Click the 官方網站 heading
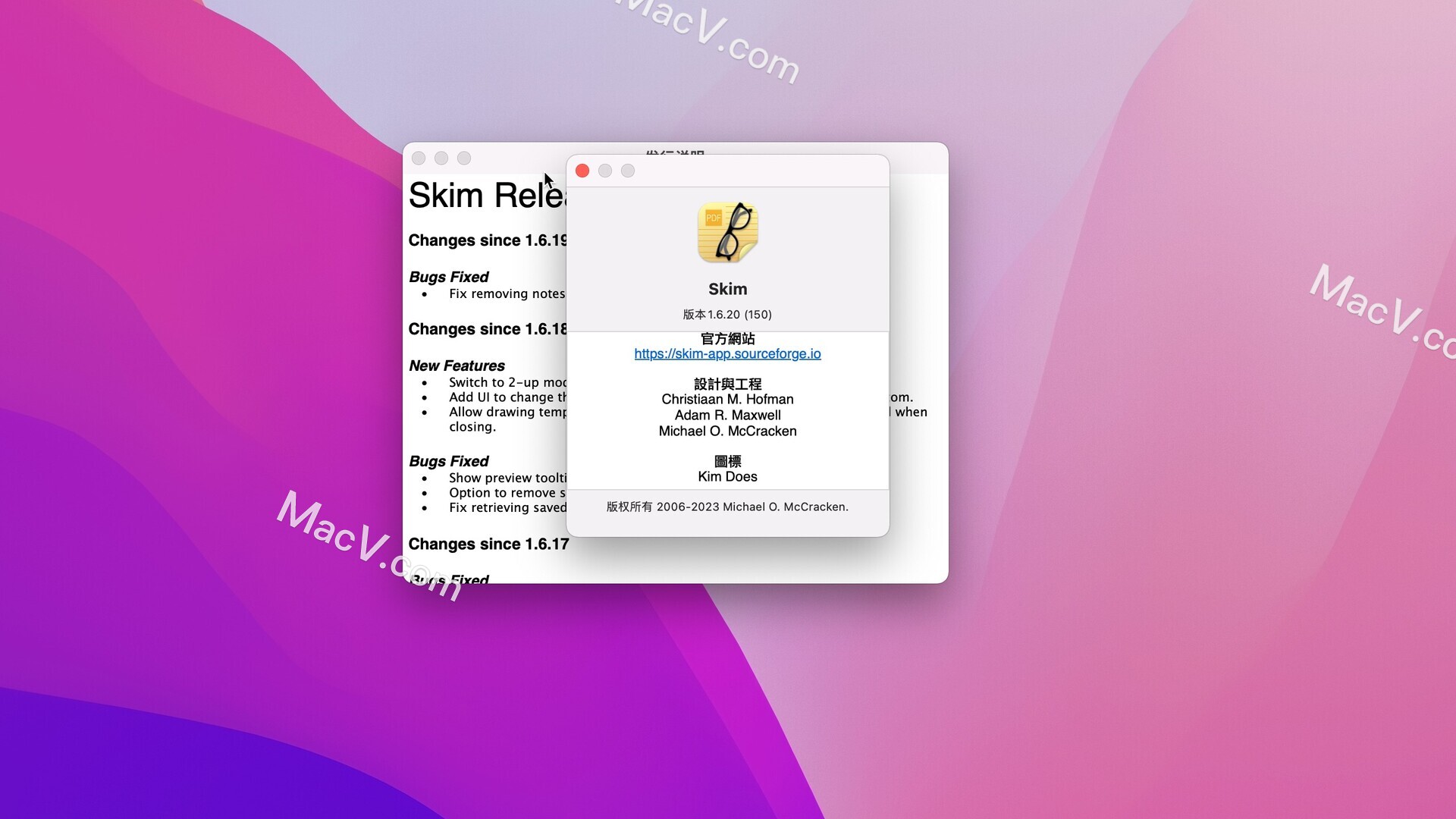The height and width of the screenshot is (819, 1456). coord(727,338)
